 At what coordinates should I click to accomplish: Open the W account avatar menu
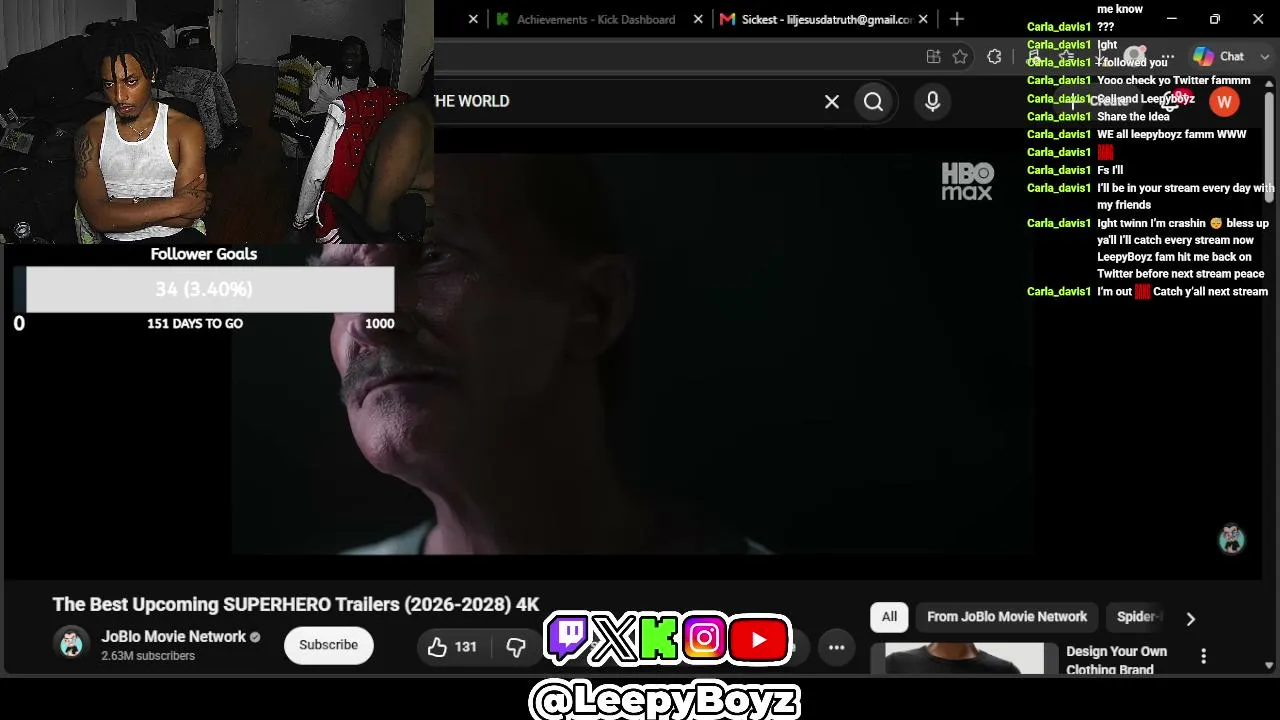[1224, 101]
